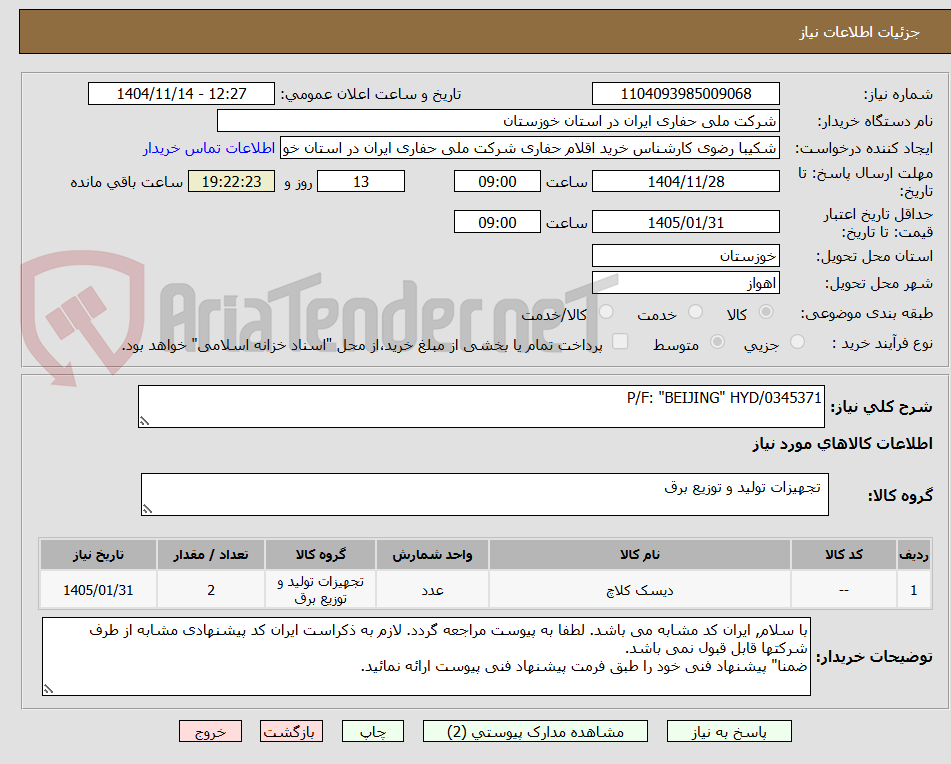951x764 pixels.
Task: Select the جزیی purchase type radio
Action: [x=798, y=342]
